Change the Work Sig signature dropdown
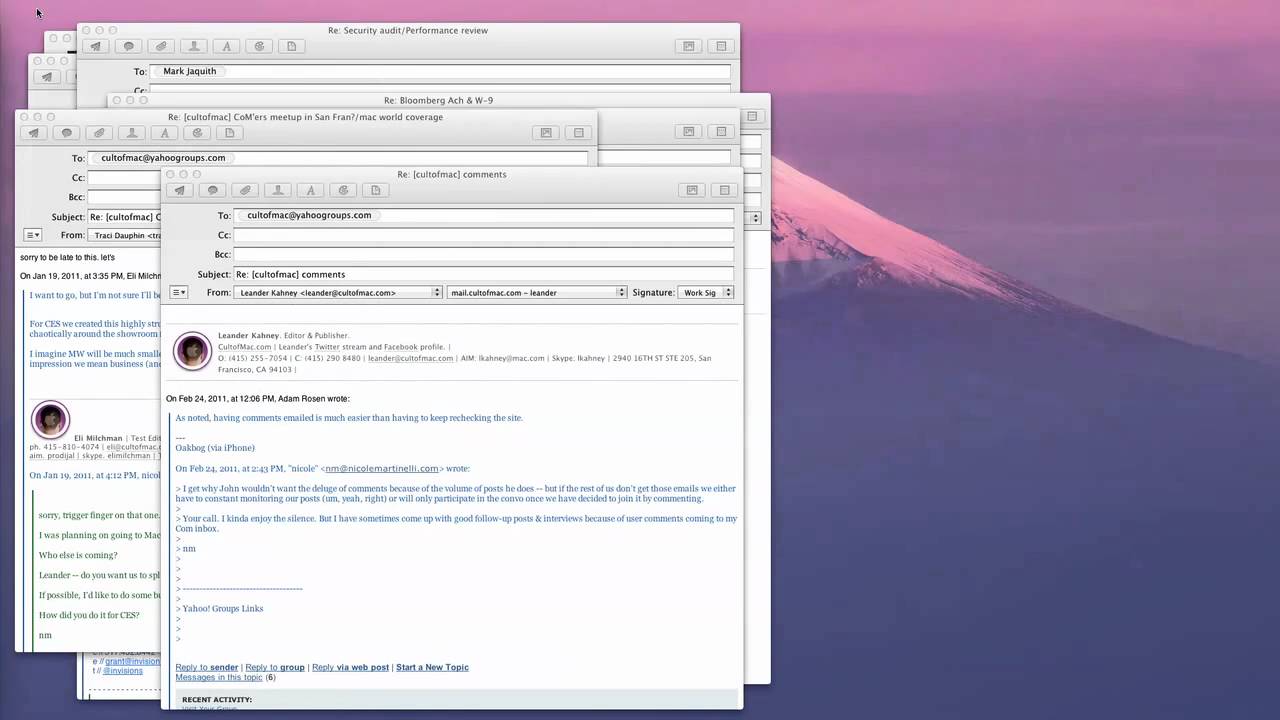Viewport: 1280px width, 720px height. pyautogui.click(x=706, y=293)
